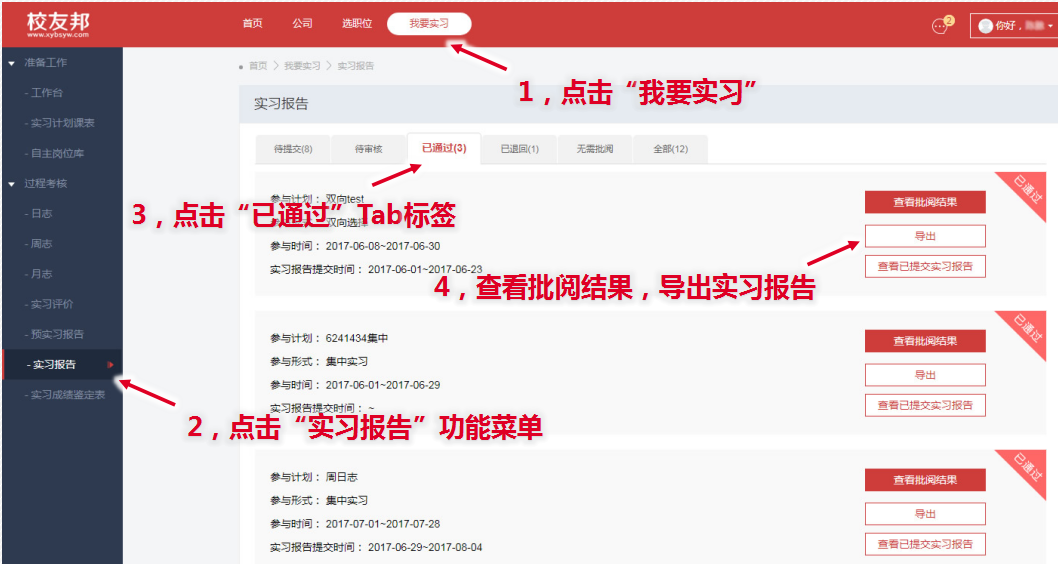
Task: Go to 公司 in the top navigation
Action: (302, 23)
